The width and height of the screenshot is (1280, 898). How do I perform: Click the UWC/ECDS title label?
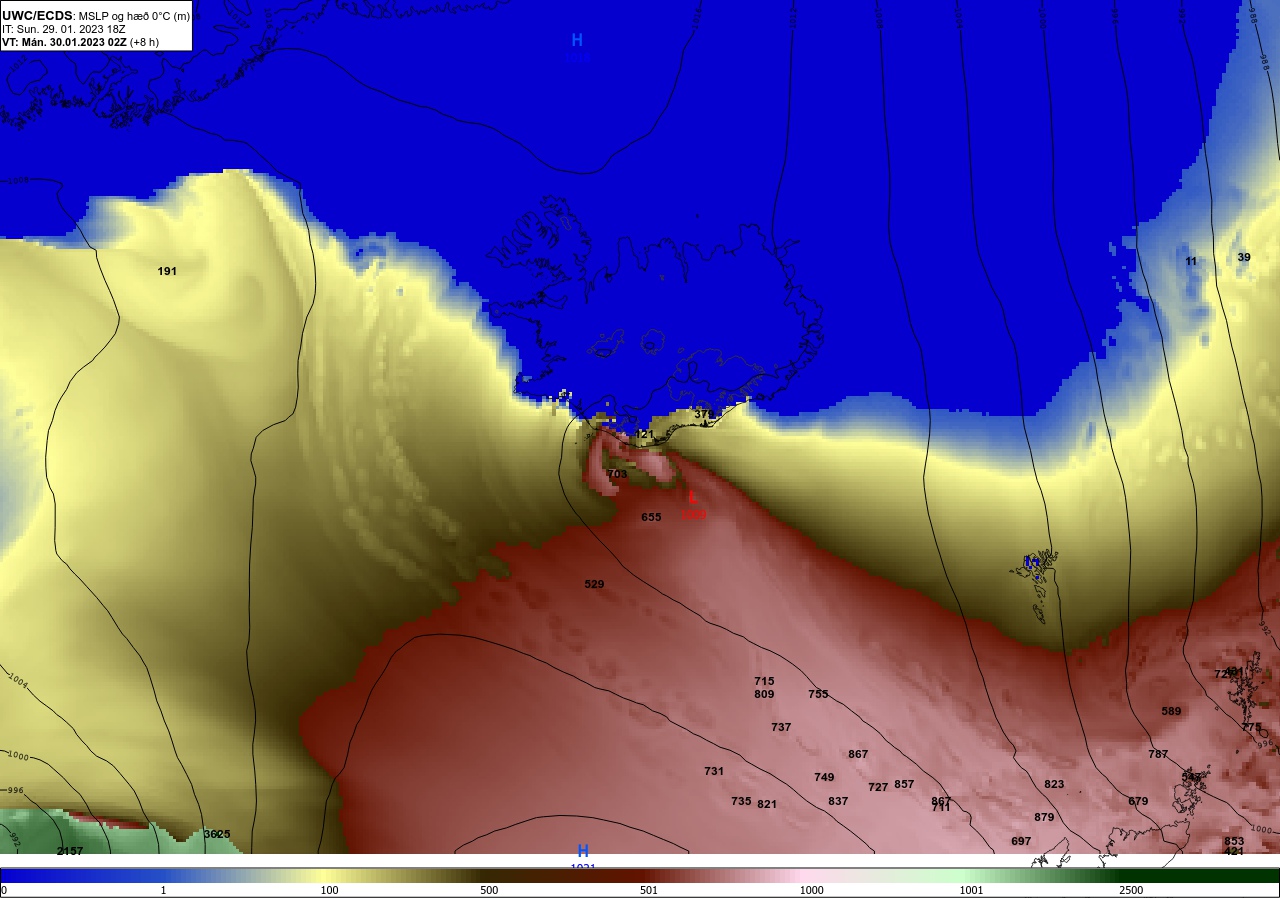38,15
